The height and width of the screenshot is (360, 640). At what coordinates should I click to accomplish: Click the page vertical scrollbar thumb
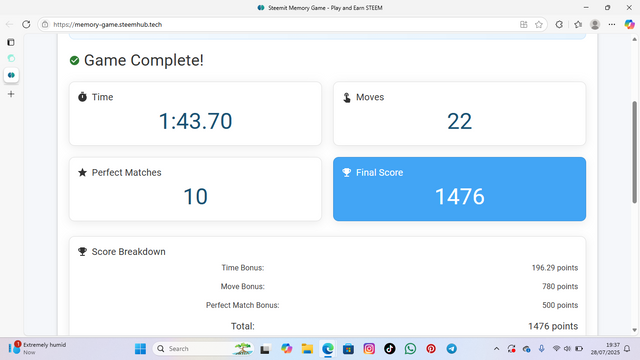tap(634, 152)
